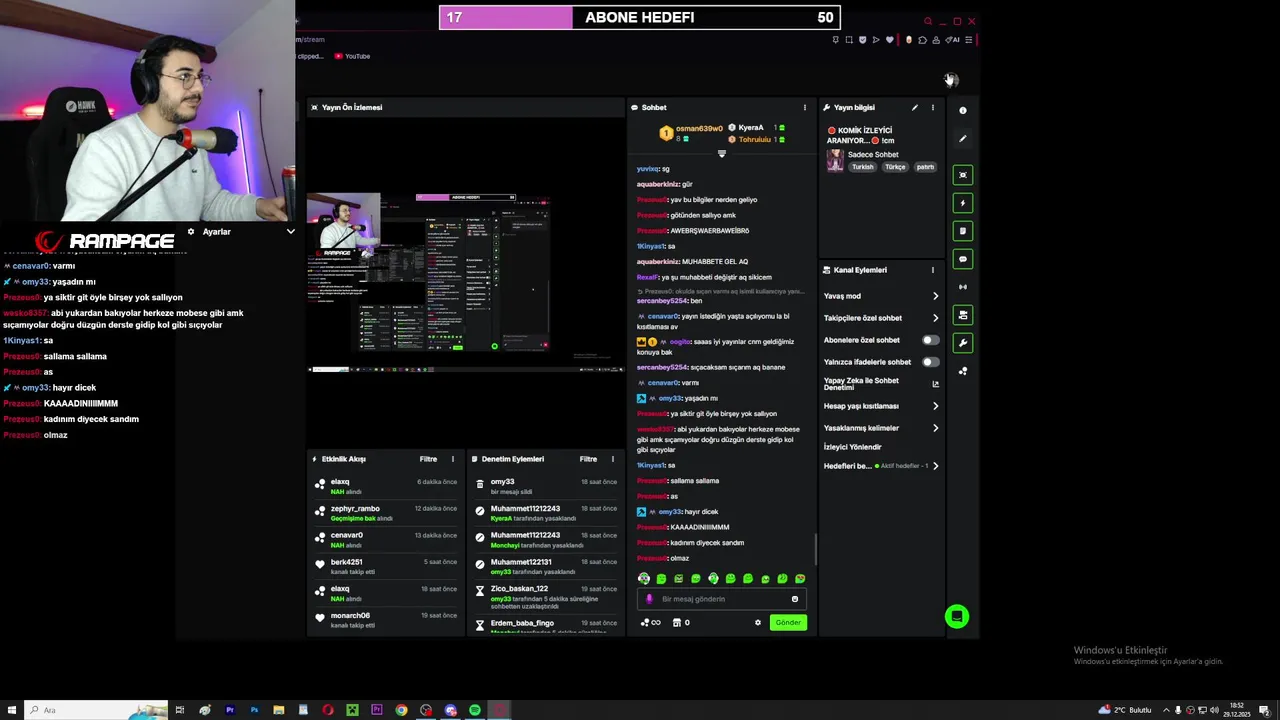
Task: Toggle the lightning activity feed sidebar icon
Action: [x=963, y=203]
